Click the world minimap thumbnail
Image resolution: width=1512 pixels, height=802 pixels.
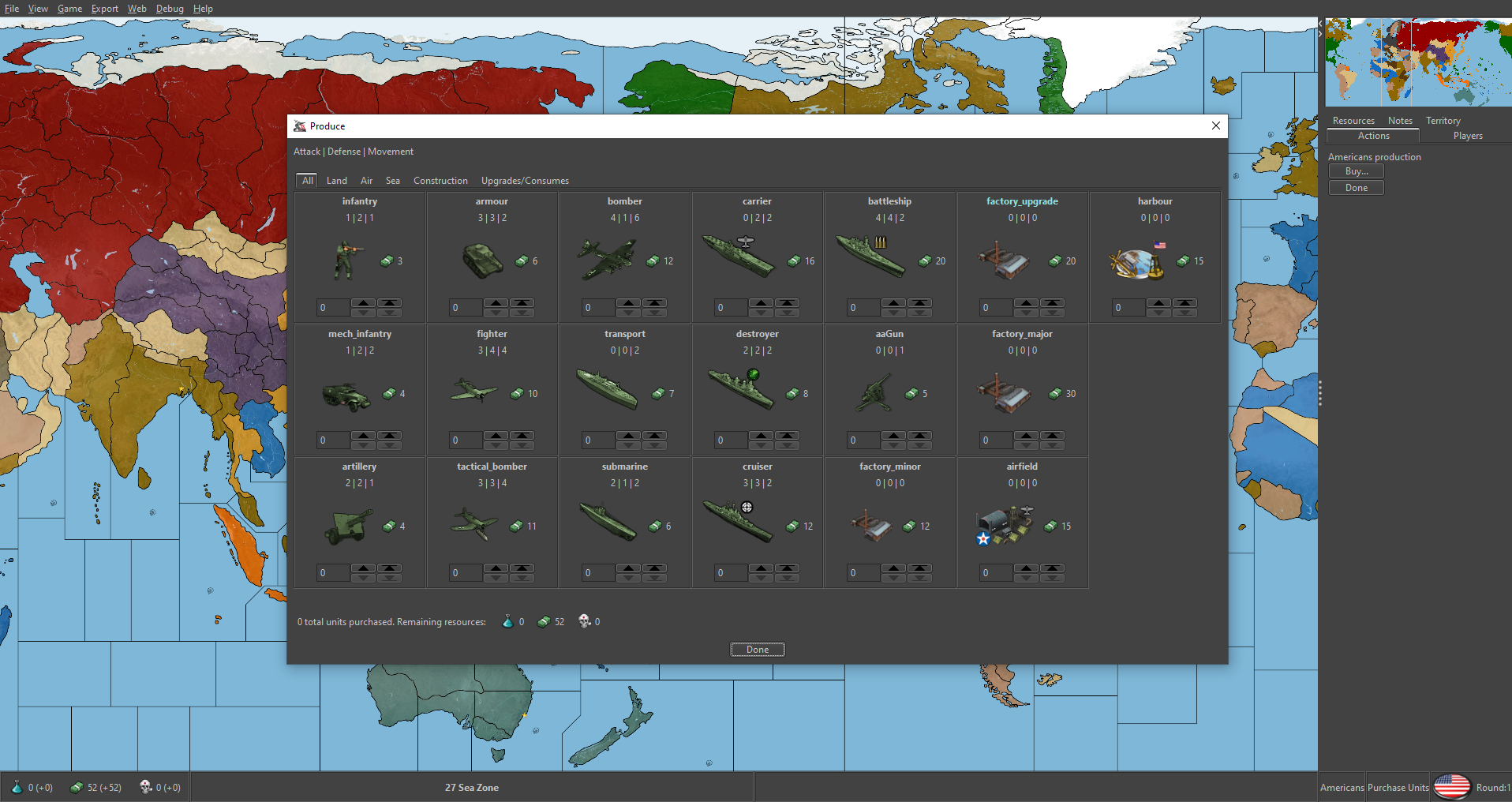pyautogui.click(x=1418, y=62)
